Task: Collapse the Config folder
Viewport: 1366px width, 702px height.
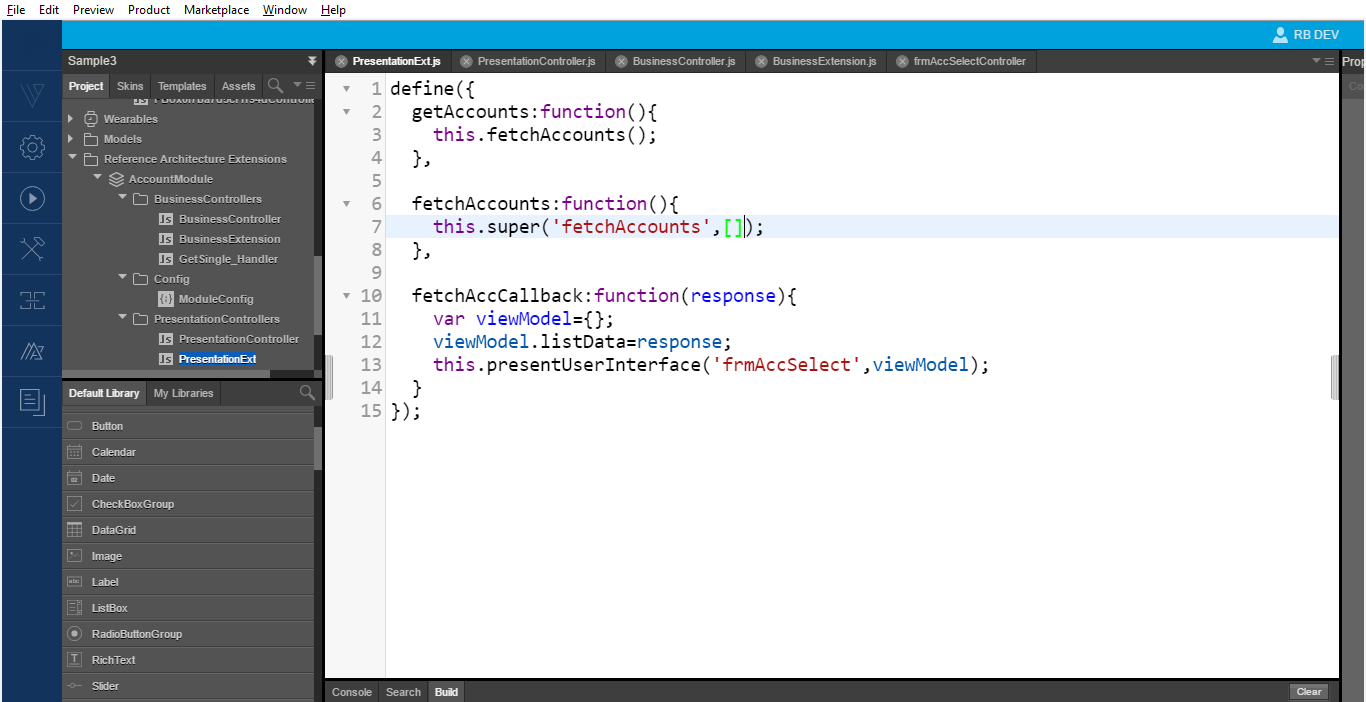Action: [x=122, y=278]
